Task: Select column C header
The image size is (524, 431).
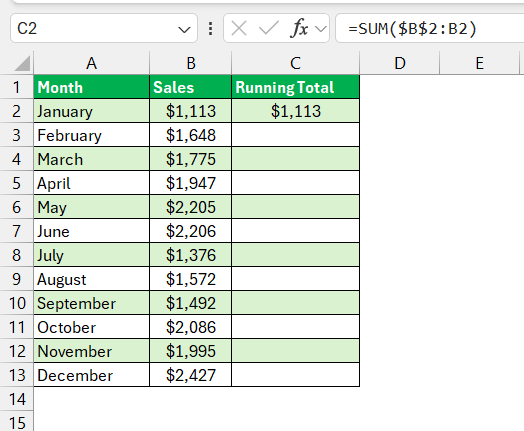Action: tap(295, 63)
